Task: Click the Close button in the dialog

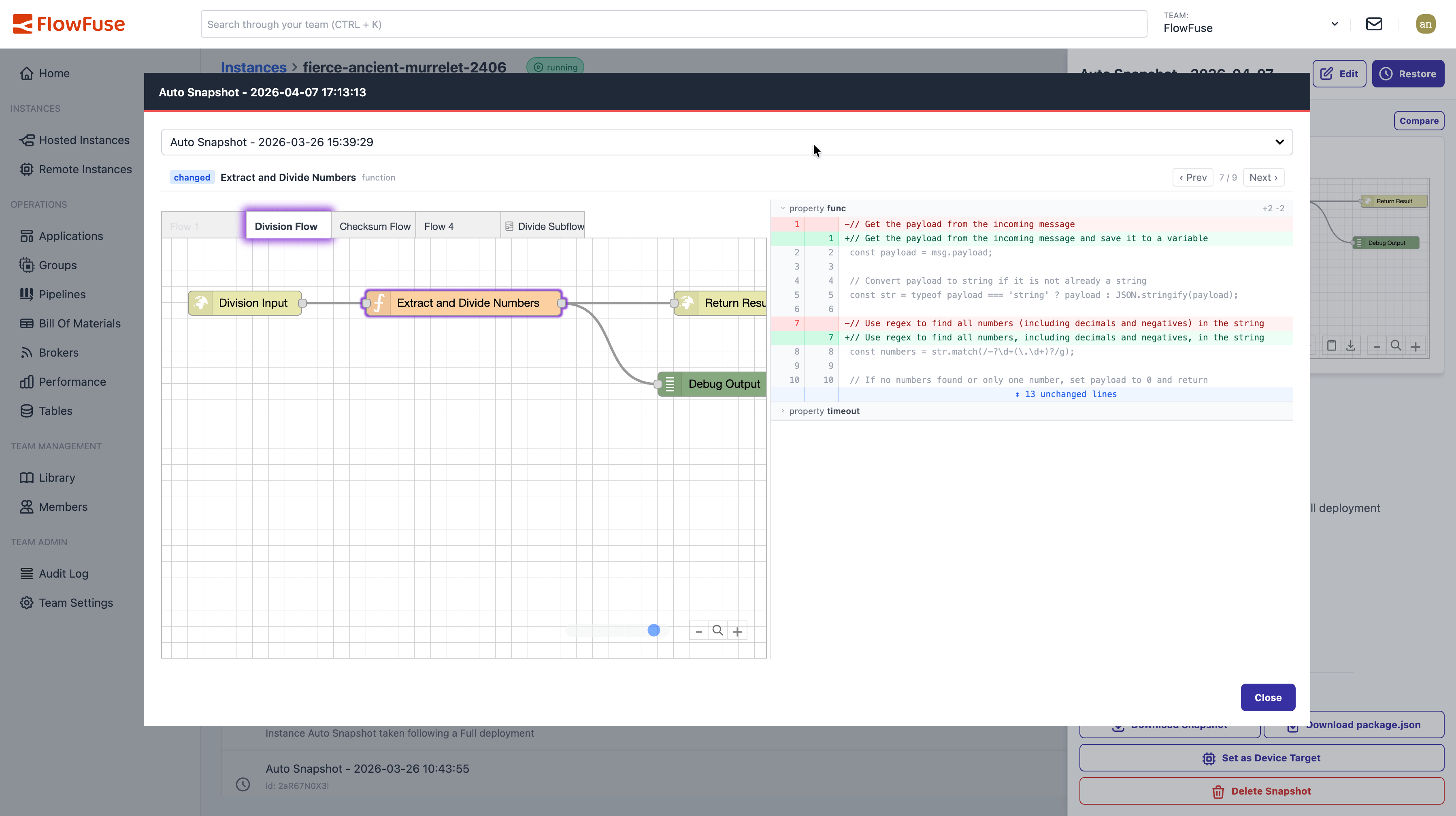Action: click(x=1268, y=697)
